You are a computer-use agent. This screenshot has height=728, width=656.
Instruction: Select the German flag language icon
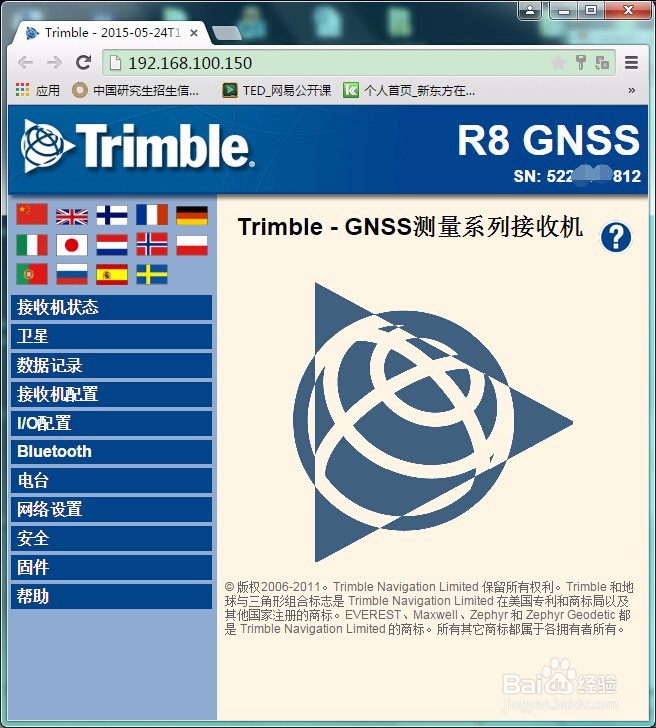(x=192, y=216)
